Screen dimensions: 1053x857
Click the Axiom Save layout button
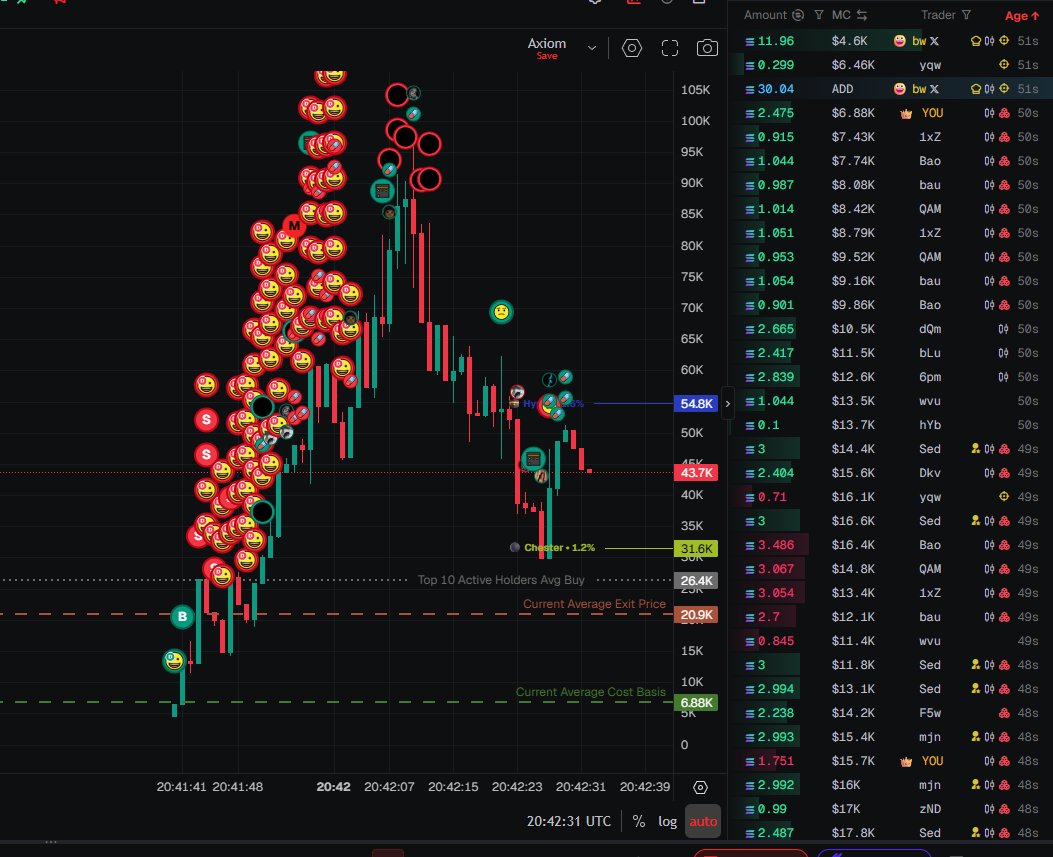pos(547,56)
